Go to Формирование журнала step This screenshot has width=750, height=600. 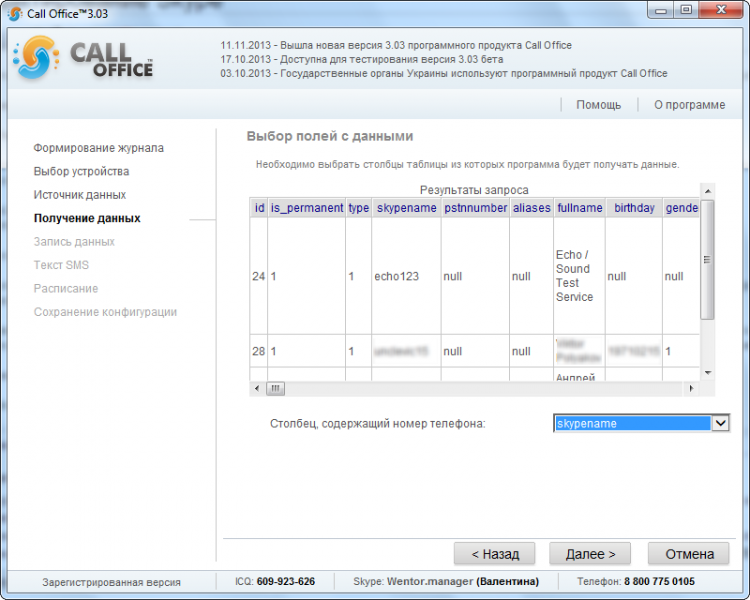click(99, 148)
